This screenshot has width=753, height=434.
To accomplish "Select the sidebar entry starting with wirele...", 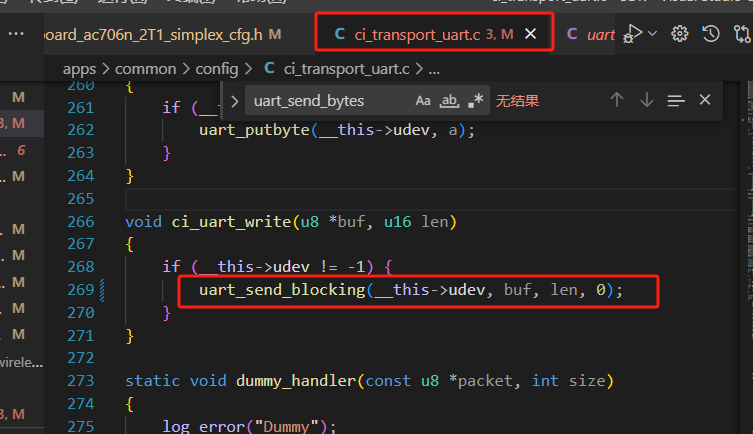I will point(22,362).
